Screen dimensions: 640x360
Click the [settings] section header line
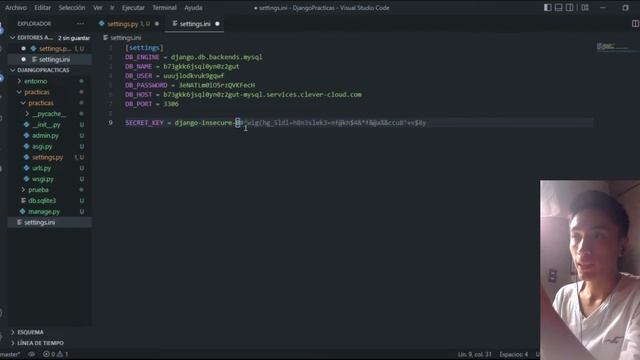point(144,48)
